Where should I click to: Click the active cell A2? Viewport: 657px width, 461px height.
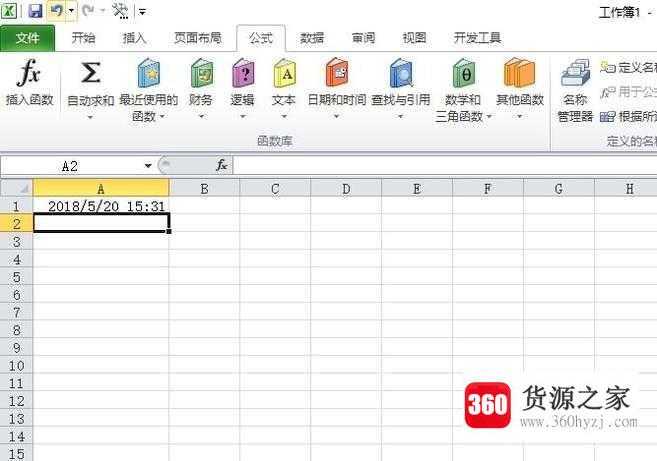(x=101, y=223)
